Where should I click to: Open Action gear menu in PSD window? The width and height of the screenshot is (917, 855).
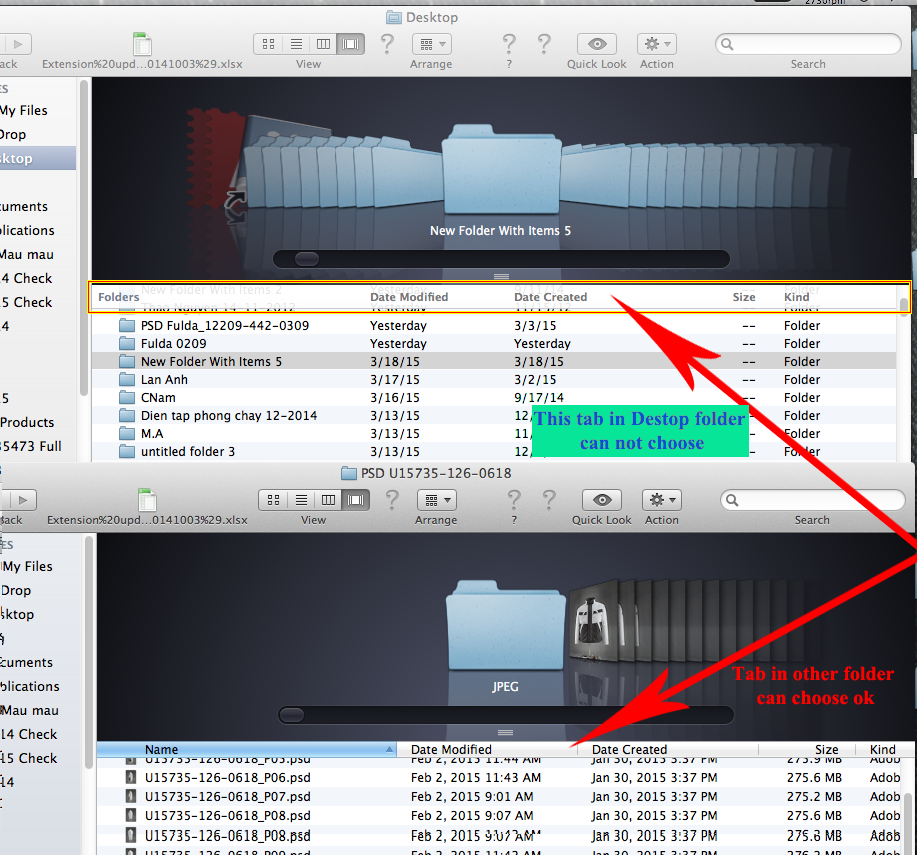[662, 500]
